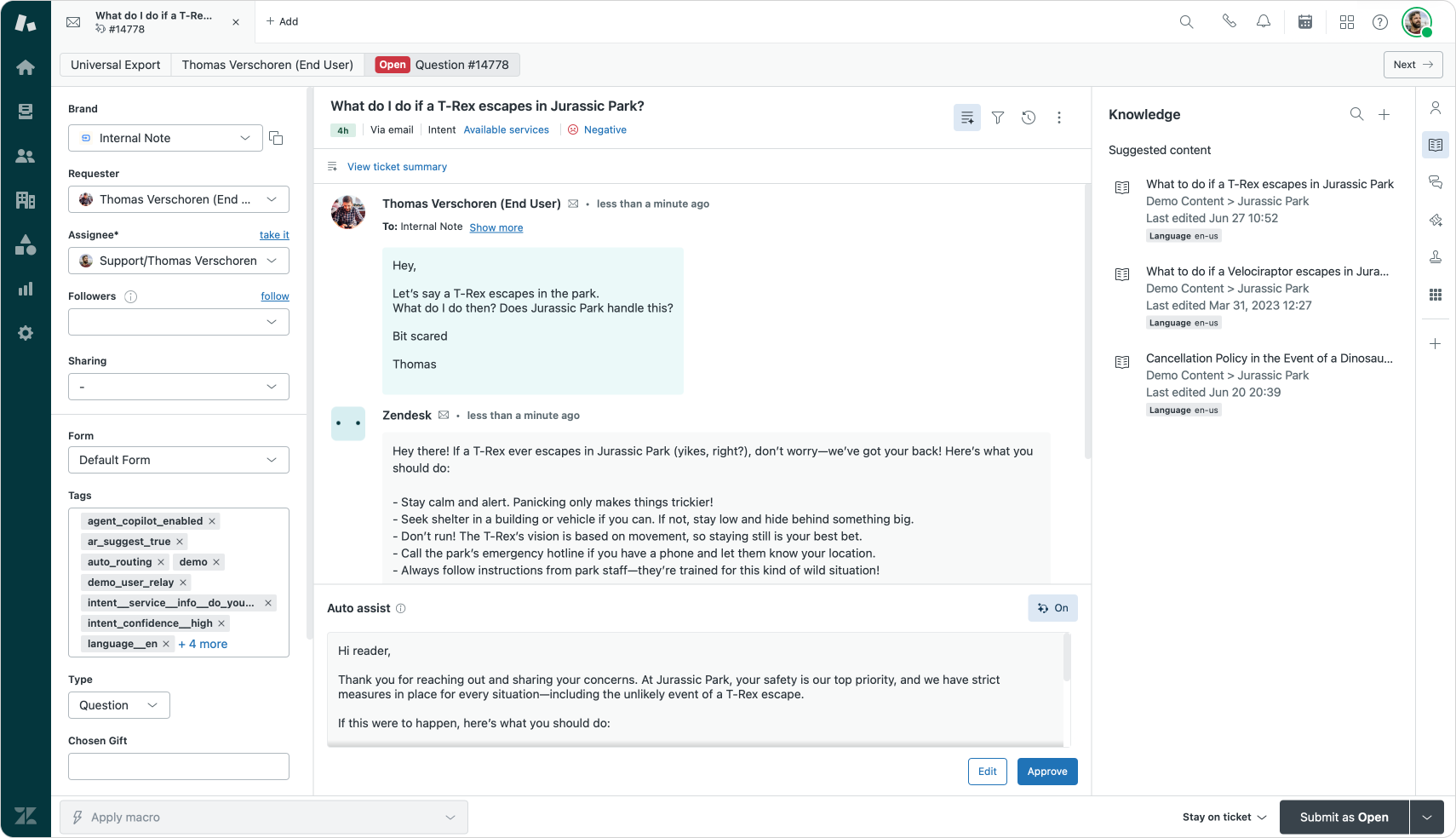Open the Type Question dropdown
This screenshot has height=838, width=1456.
click(x=119, y=705)
